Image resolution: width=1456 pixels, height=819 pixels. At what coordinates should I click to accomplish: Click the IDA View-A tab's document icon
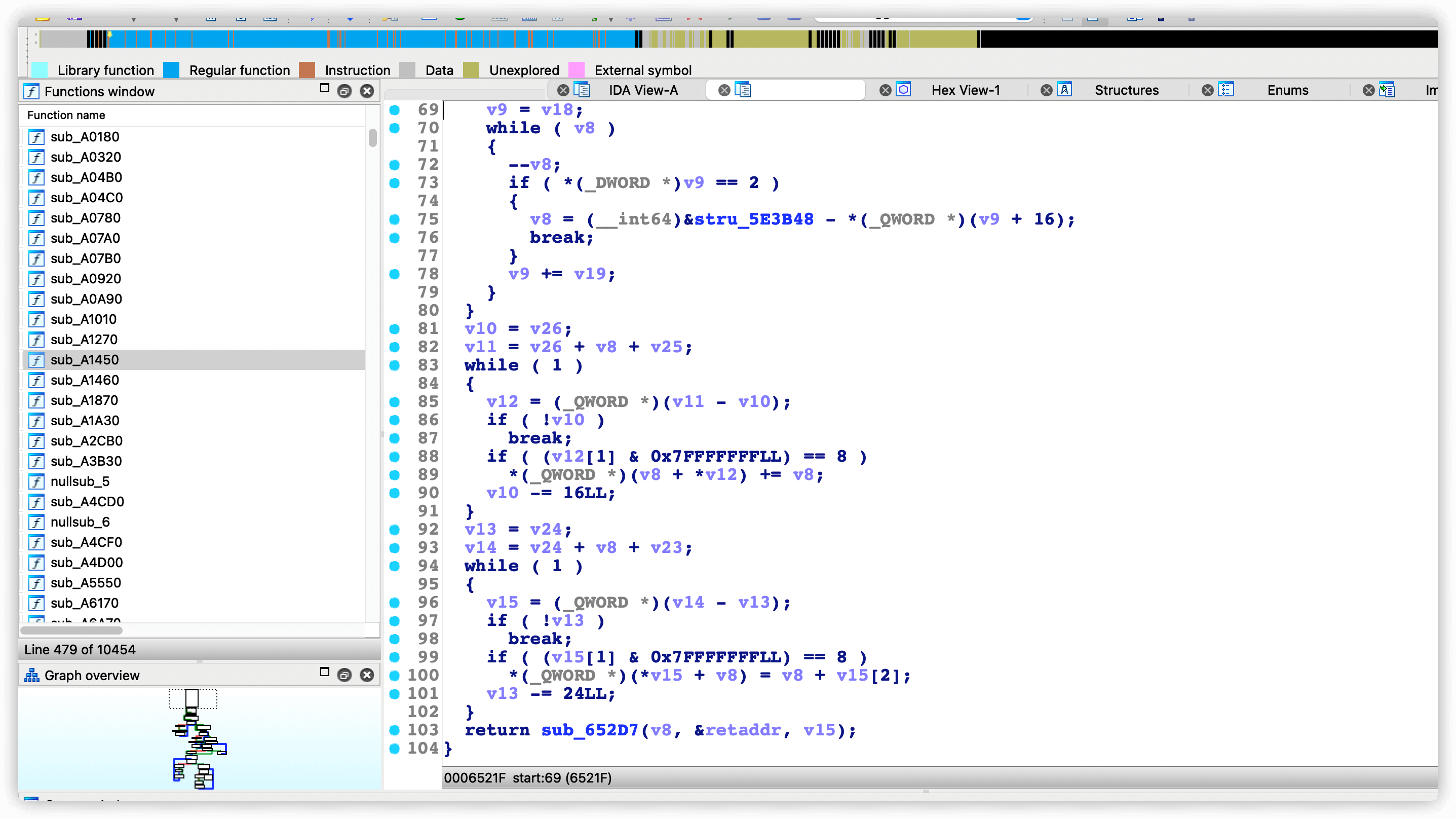582,90
